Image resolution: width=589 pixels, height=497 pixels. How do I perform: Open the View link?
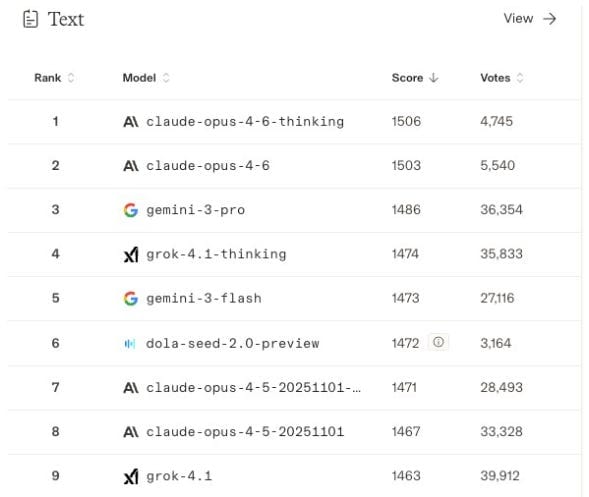pos(530,18)
